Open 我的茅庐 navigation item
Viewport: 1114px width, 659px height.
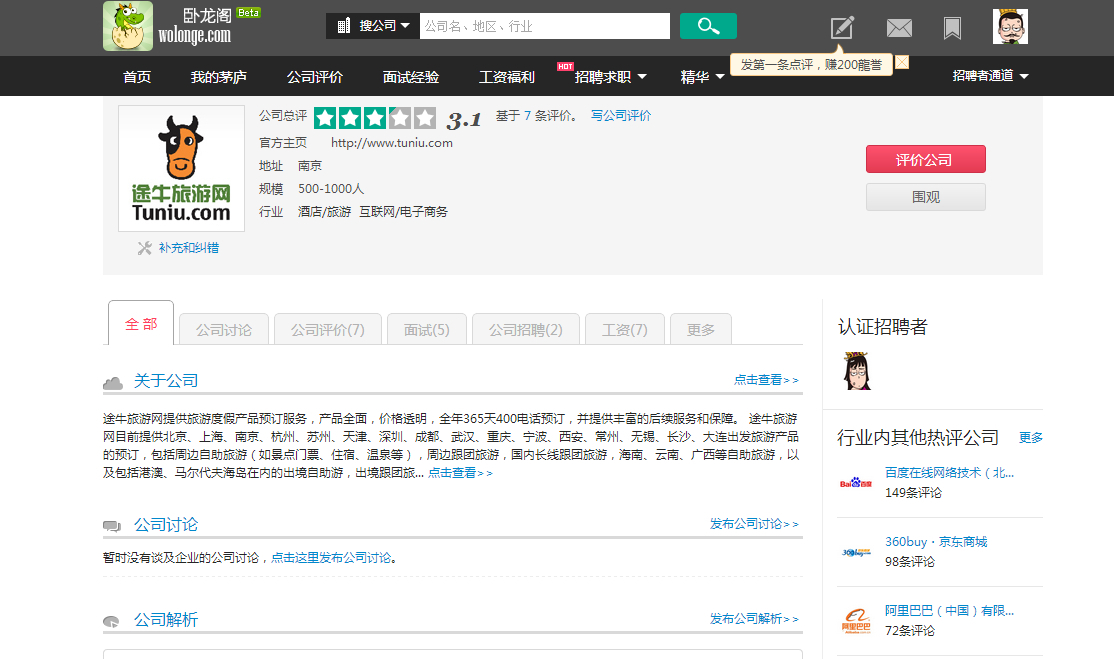coord(218,77)
